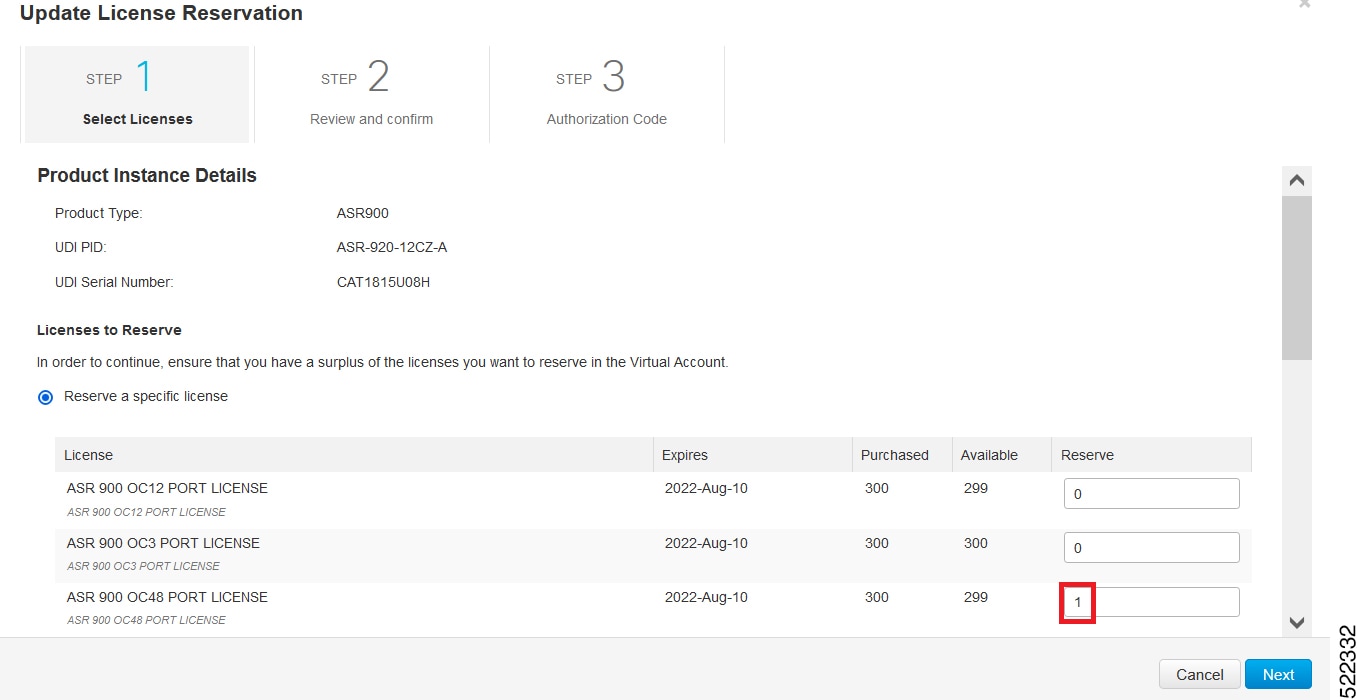Select Product Type value ASR900

363,213
